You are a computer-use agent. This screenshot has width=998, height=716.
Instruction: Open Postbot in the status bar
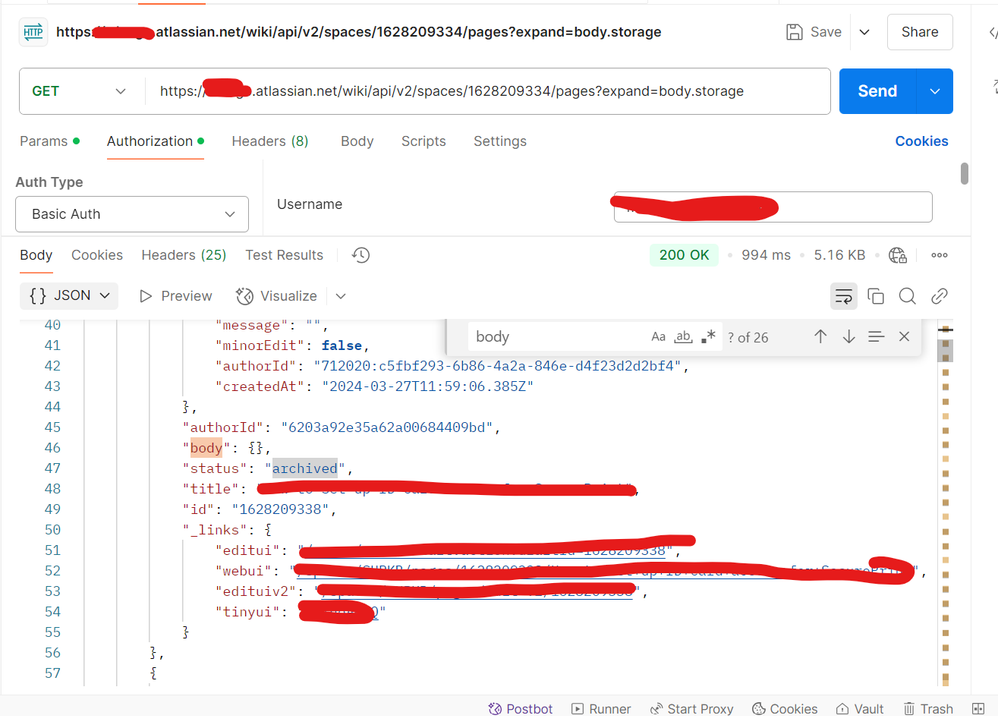[520, 708]
